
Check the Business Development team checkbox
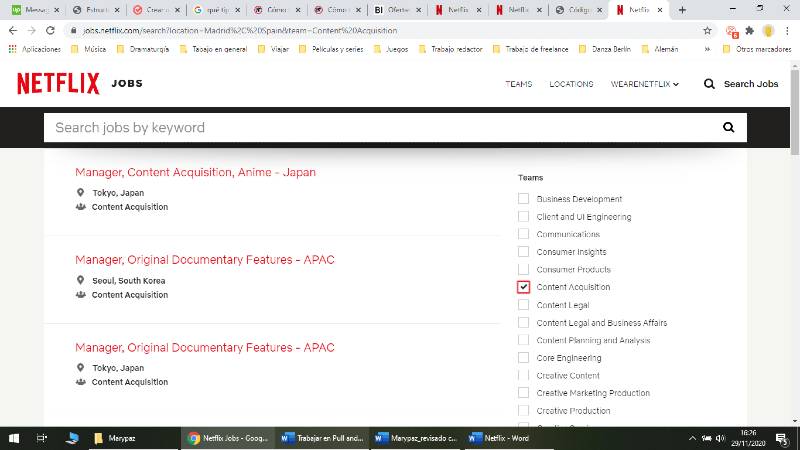[523, 199]
